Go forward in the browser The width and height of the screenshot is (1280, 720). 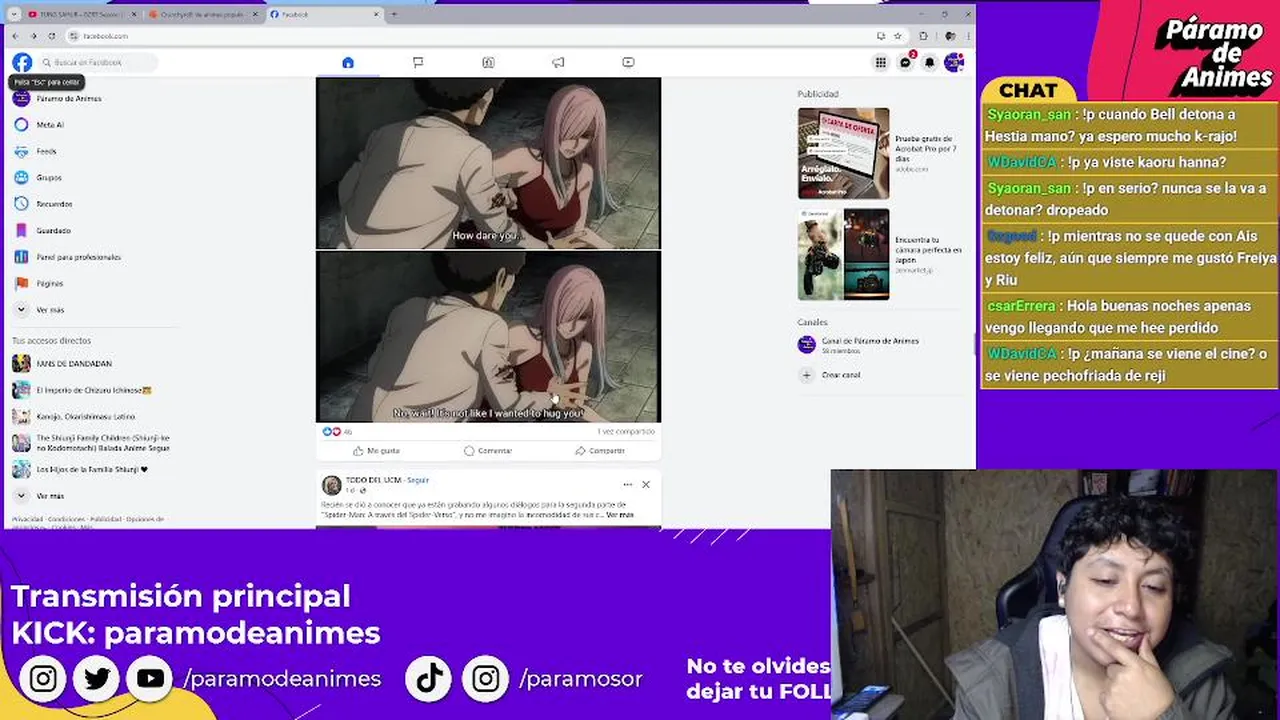click(33, 36)
